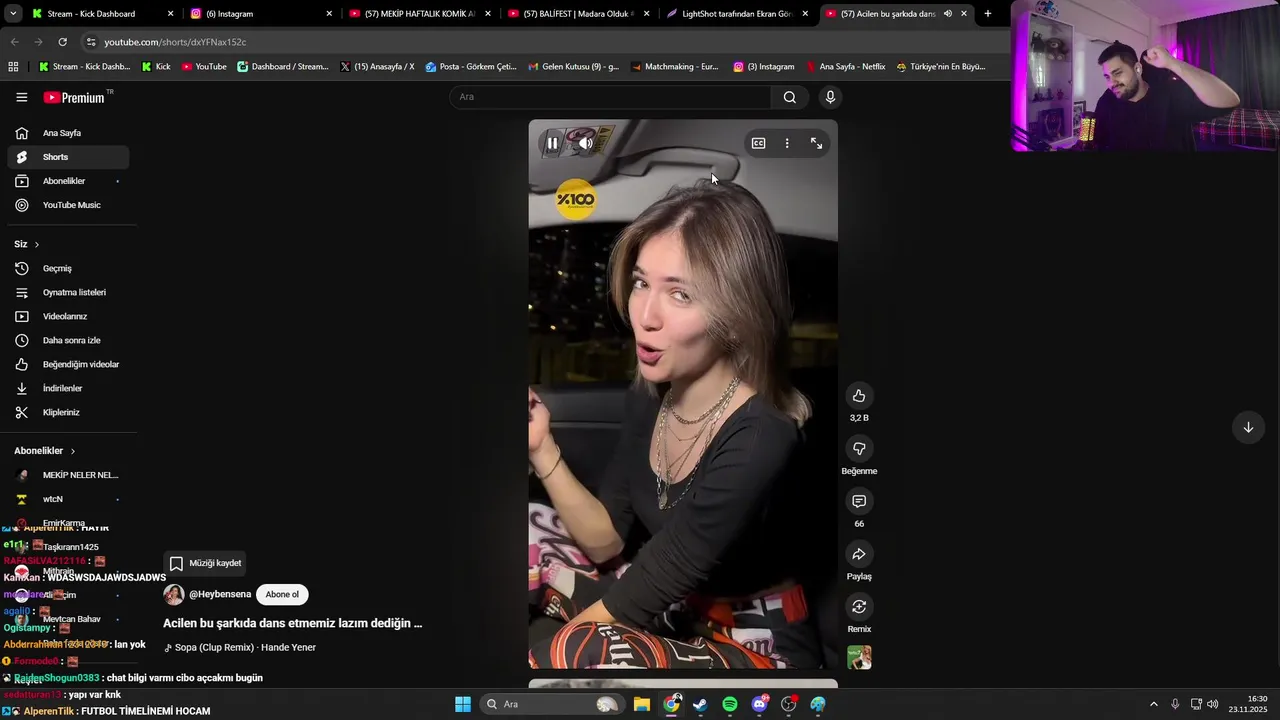This screenshot has height=720, width=1280.
Task: Open the tab search dropdown arrow
Action: pos(12,14)
